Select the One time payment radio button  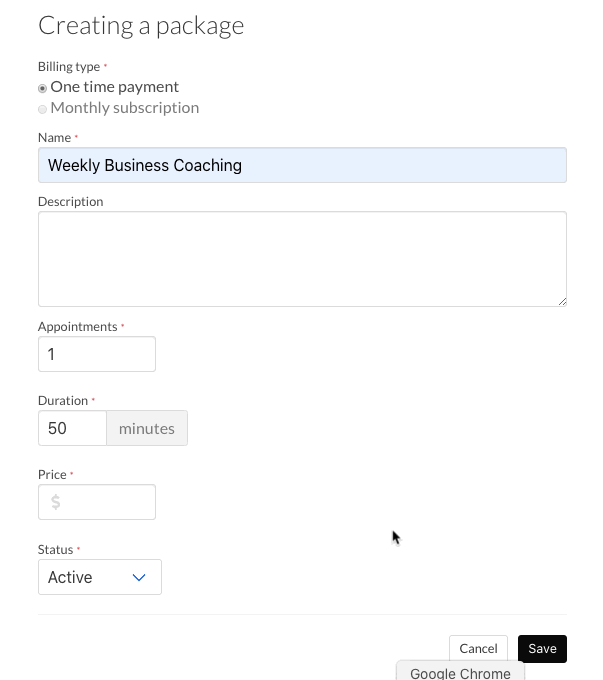tap(42, 88)
